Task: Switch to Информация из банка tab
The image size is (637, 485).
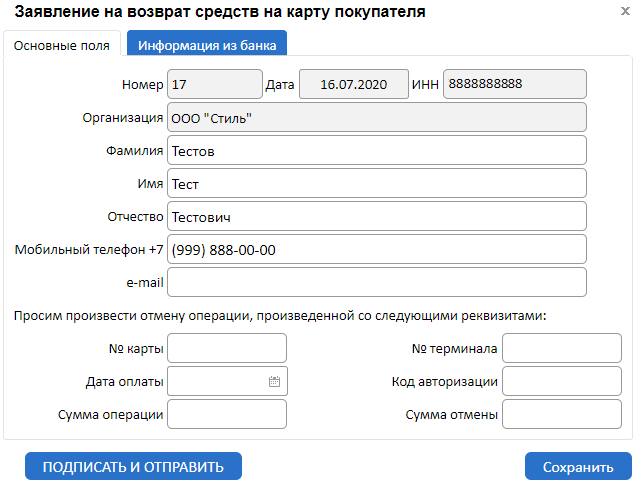Action: 207,45
